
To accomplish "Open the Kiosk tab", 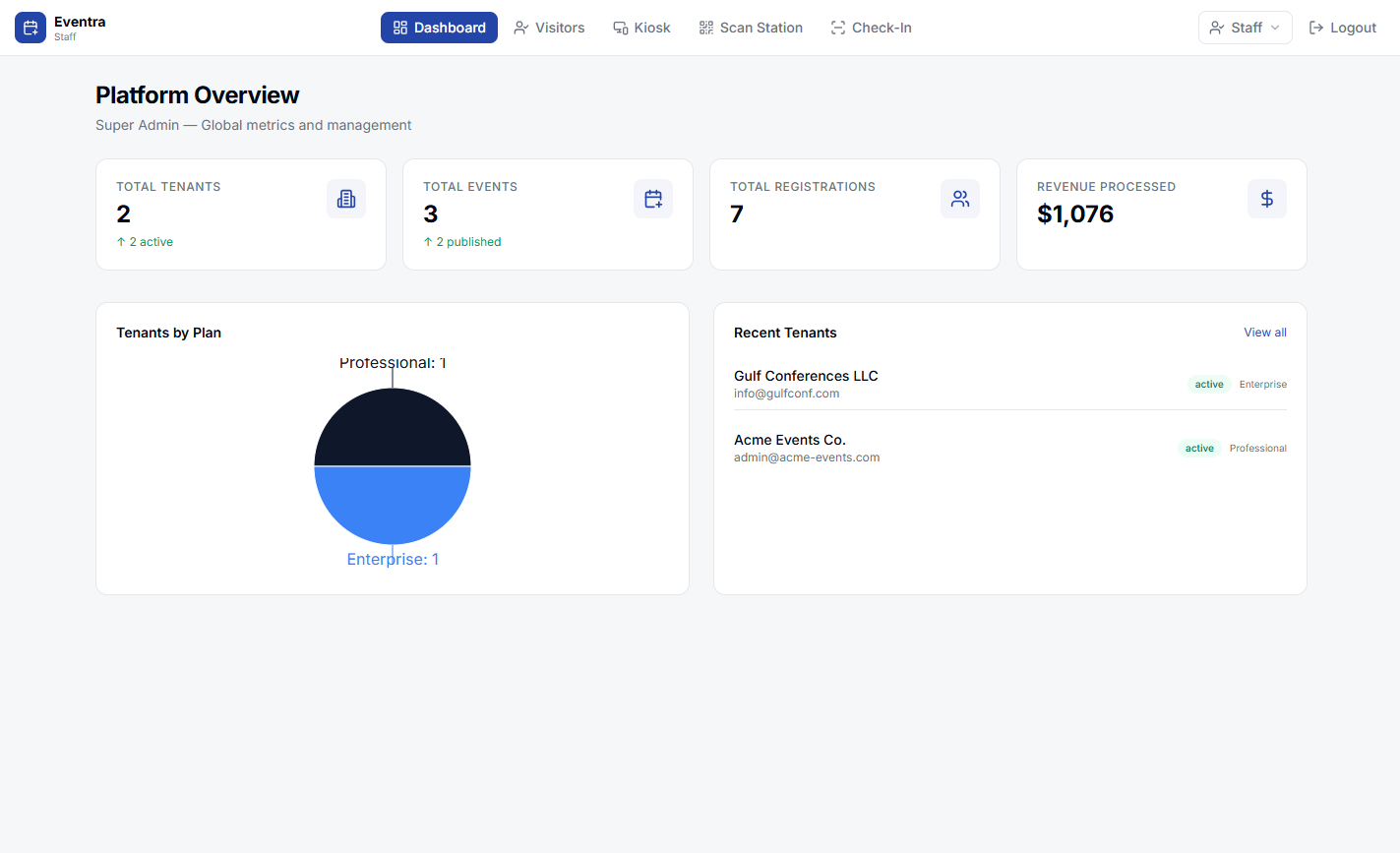I will (641, 28).
